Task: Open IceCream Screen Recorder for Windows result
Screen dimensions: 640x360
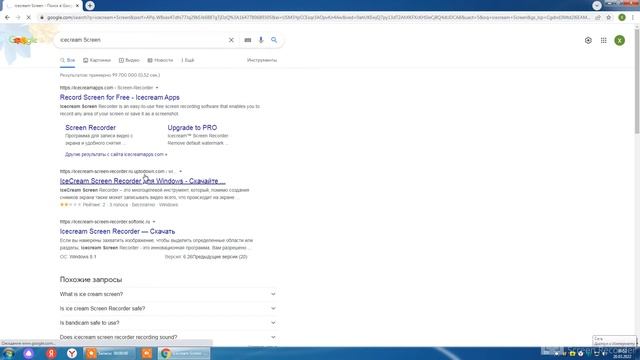Action: pos(142,181)
